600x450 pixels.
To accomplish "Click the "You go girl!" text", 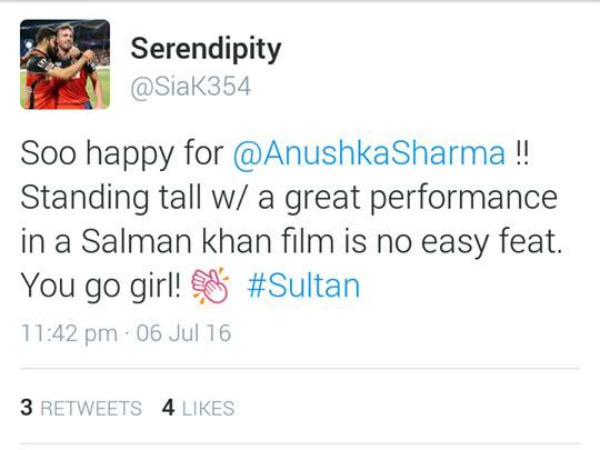I will (101, 286).
